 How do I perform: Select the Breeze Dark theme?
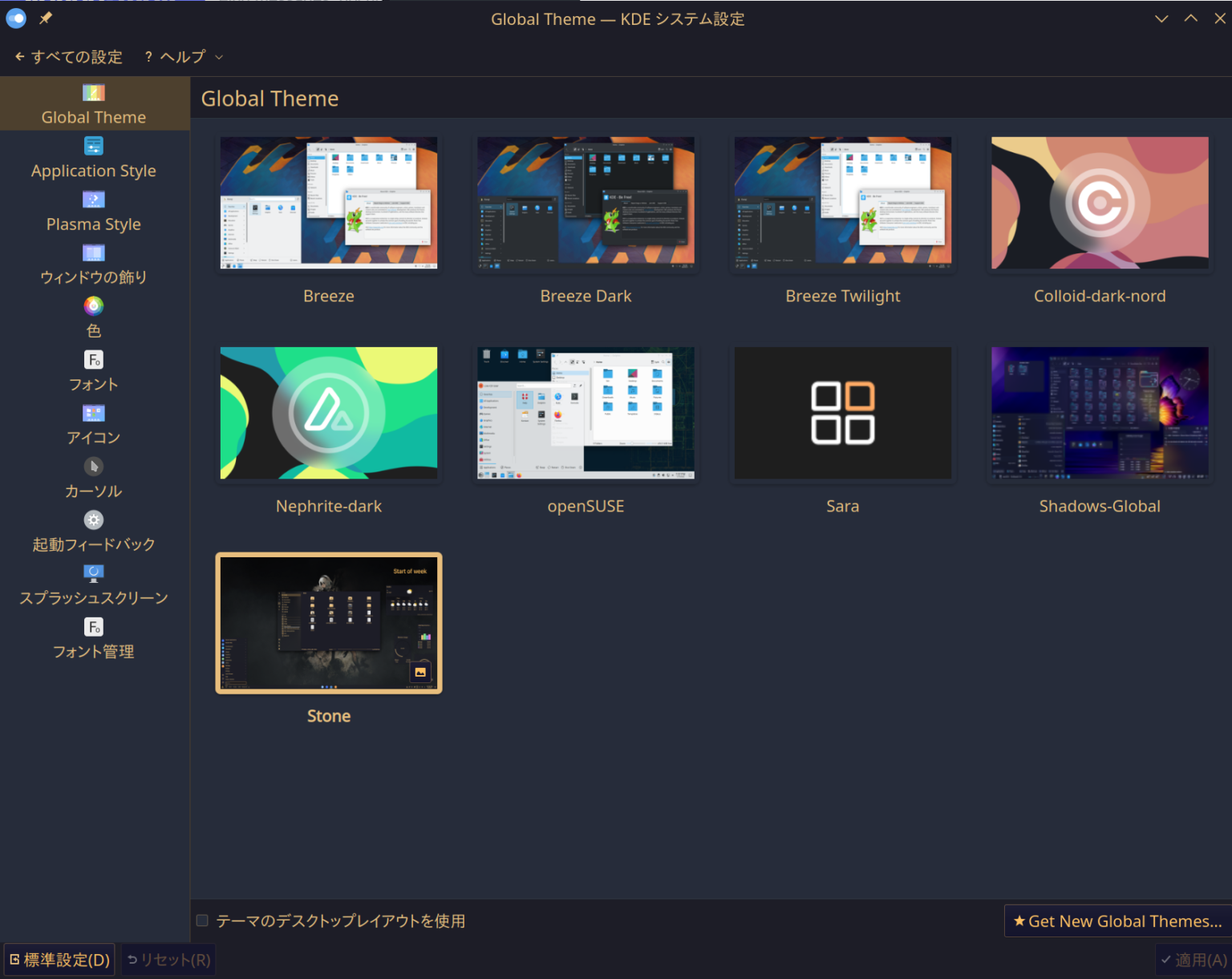586,204
